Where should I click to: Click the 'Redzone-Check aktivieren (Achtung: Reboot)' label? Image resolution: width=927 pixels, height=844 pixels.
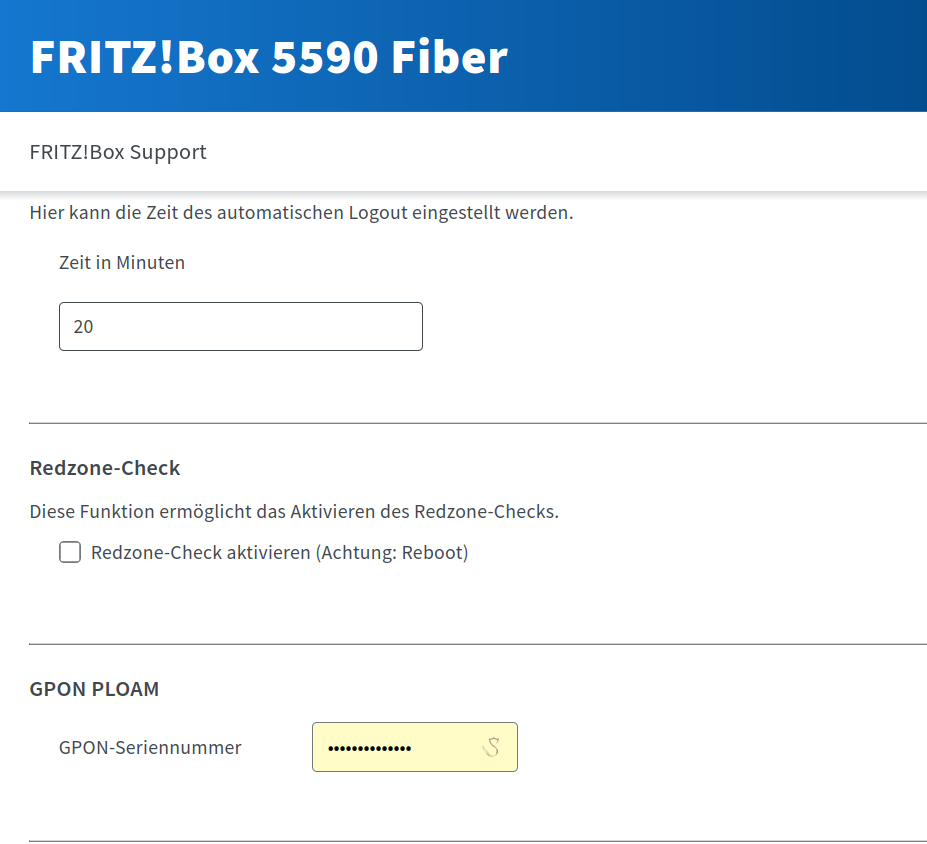280,553
